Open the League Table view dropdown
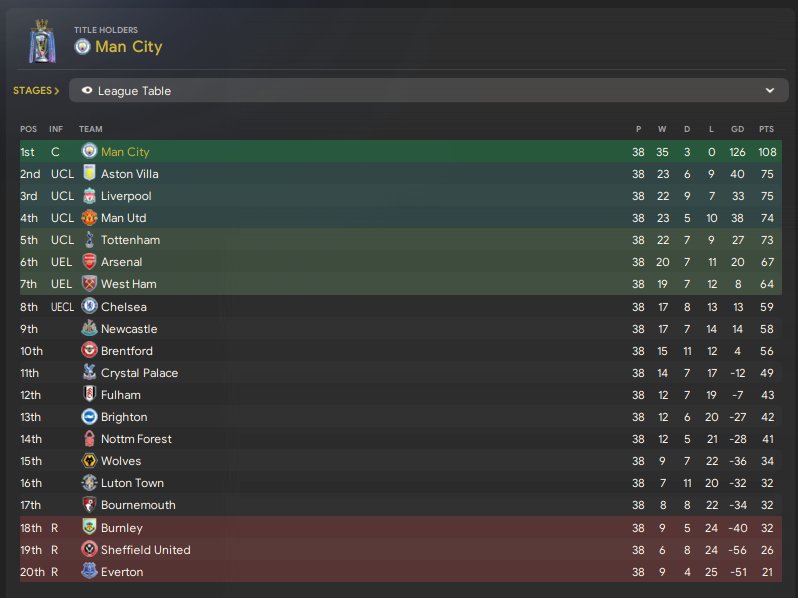 click(x=425, y=91)
